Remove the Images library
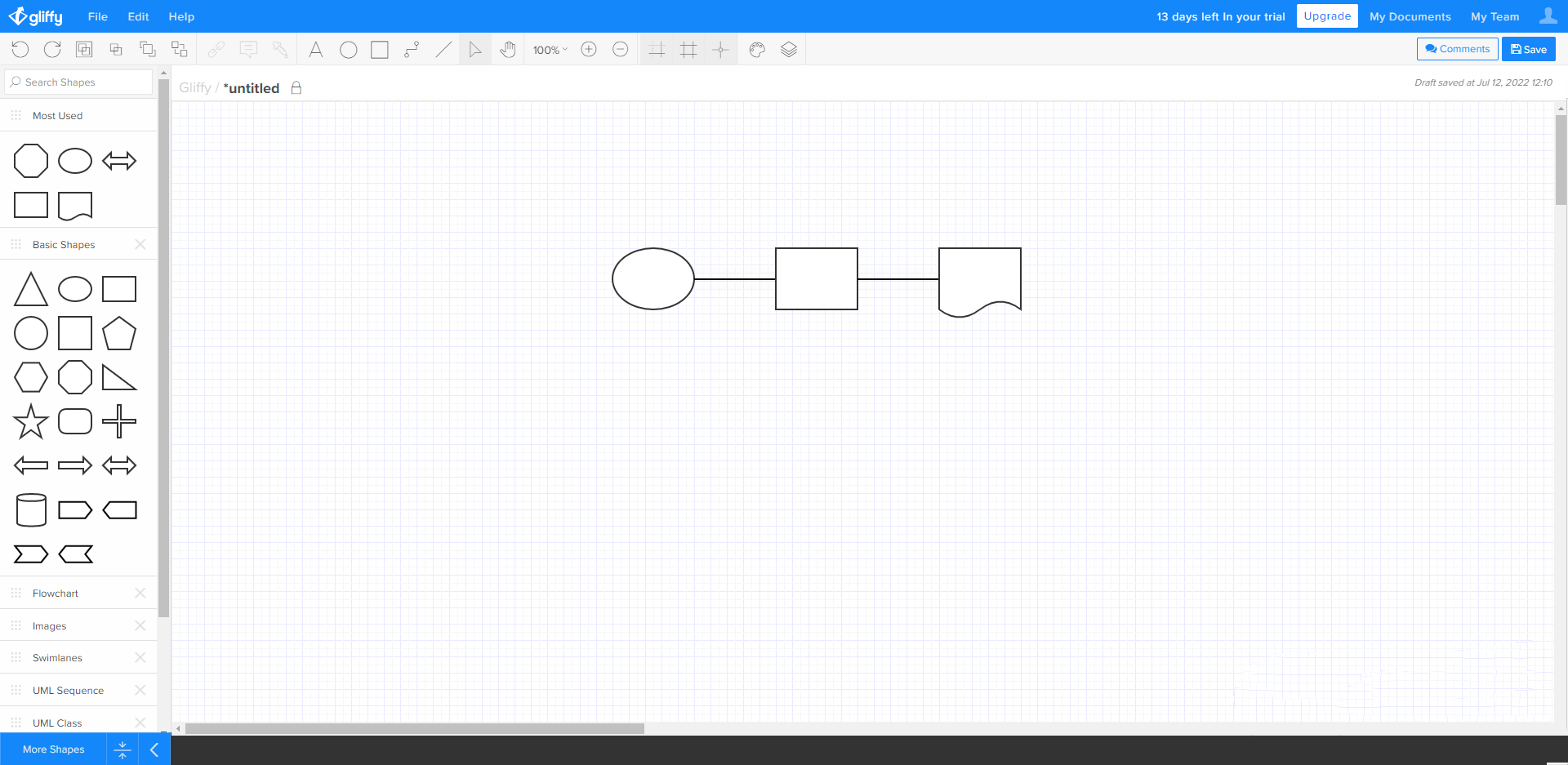Image resolution: width=1568 pixels, height=765 pixels. 140,625
